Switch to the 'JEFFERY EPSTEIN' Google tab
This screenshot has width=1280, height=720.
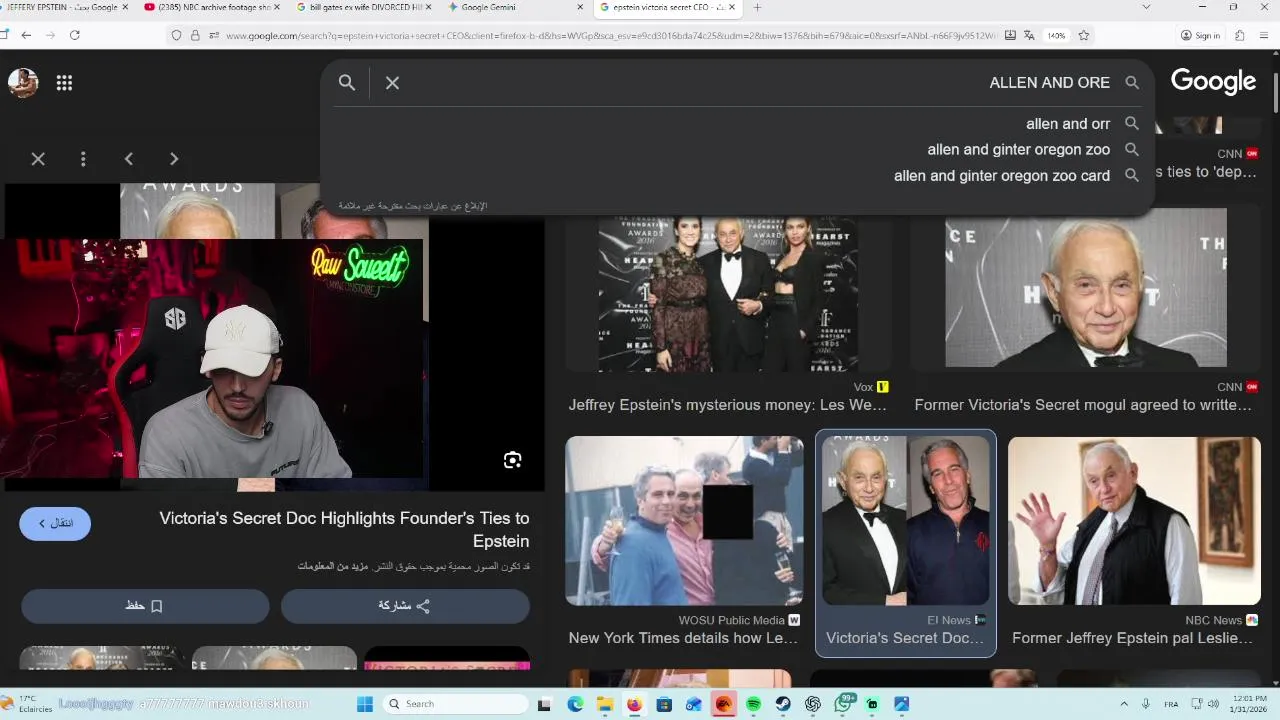tap(62, 7)
